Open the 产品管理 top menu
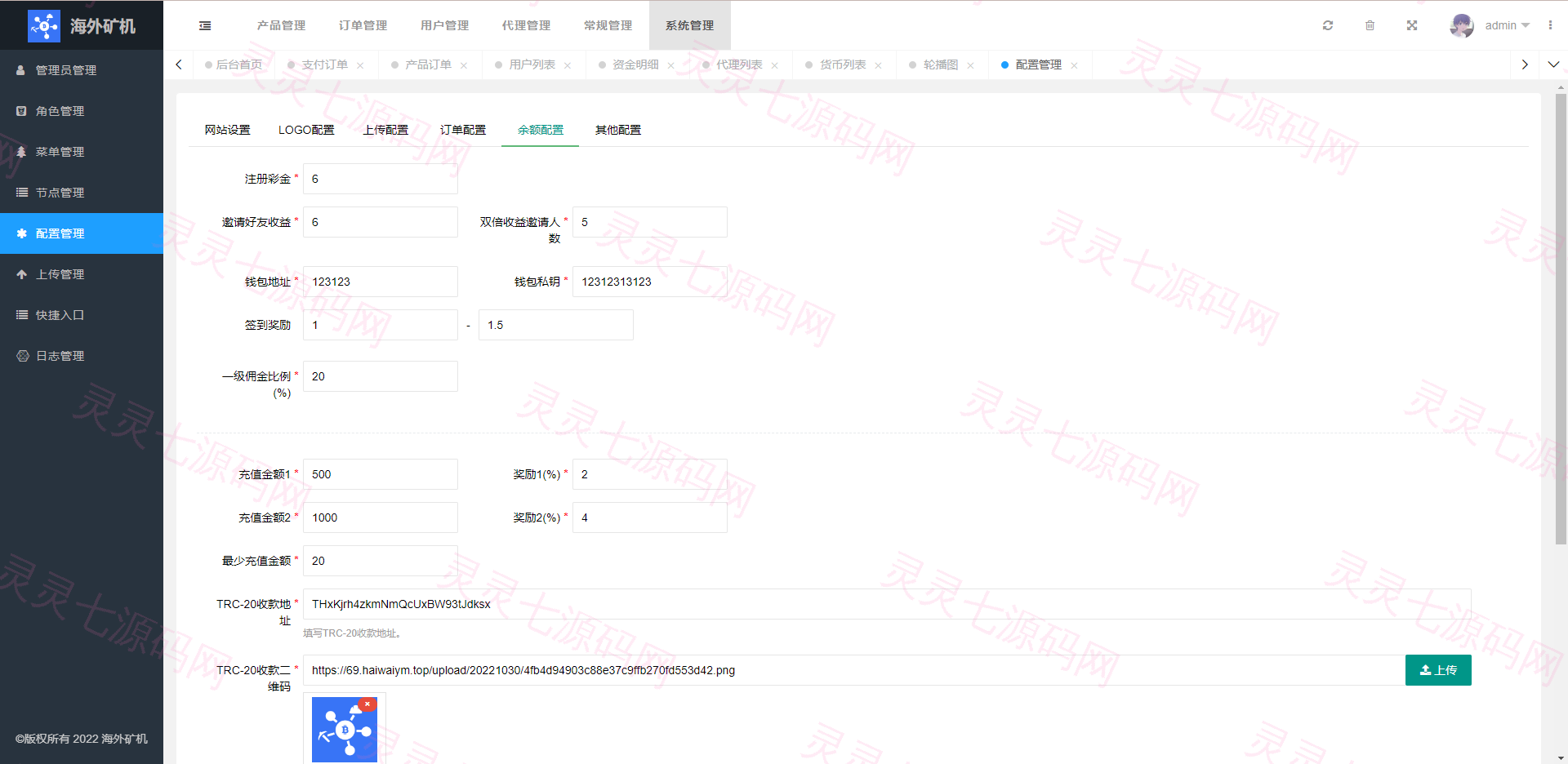Screen dimensions: 1568x764 [282, 25]
